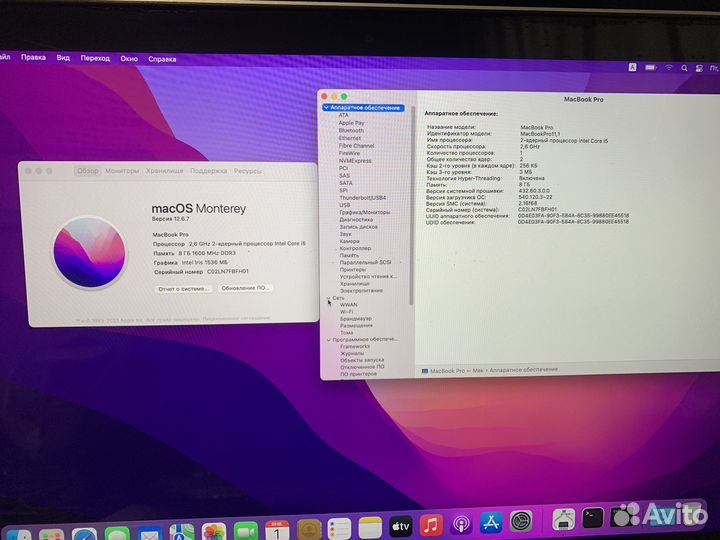The height and width of the screenshot is (540, 720).
Task: Switch to the Мониторы tab
Action: (x=122, y=171)
